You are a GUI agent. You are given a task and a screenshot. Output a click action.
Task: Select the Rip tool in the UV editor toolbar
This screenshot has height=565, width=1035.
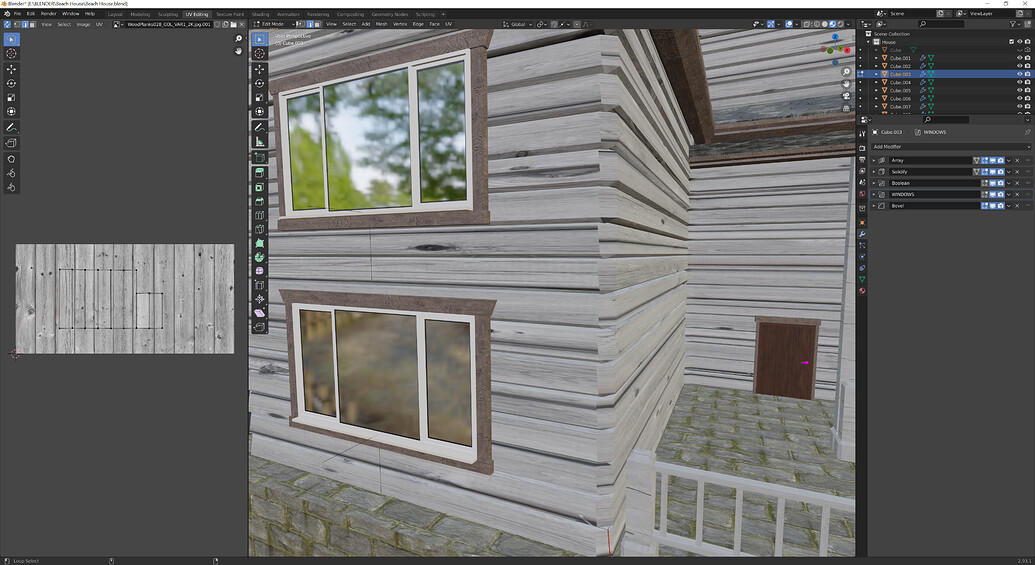coord(11,143)
